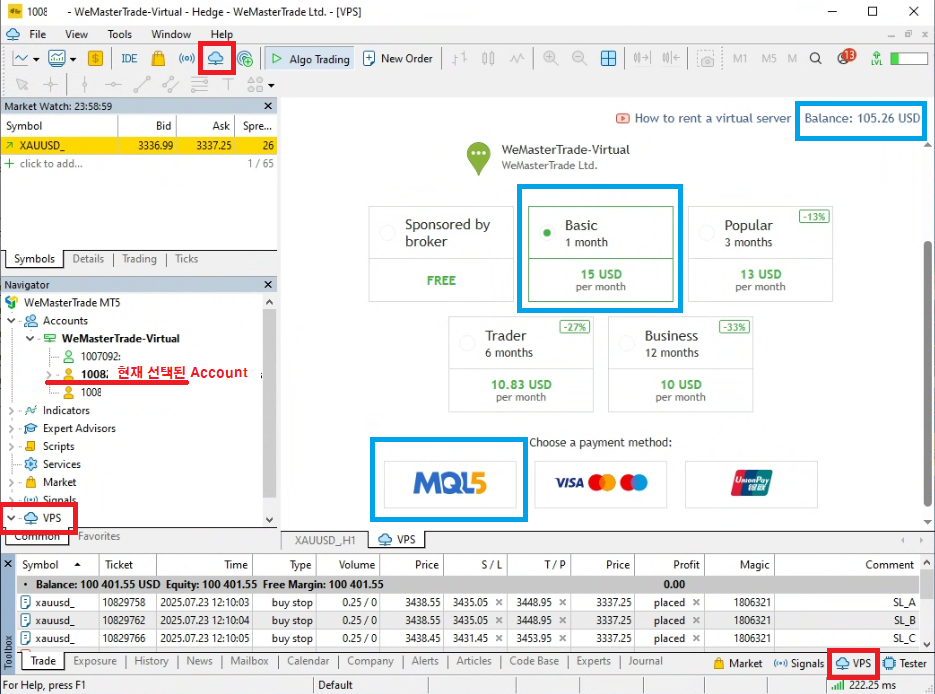Remove S/L of order 10829762
This screenshot has height=694, width=935.
click(499, 620)
